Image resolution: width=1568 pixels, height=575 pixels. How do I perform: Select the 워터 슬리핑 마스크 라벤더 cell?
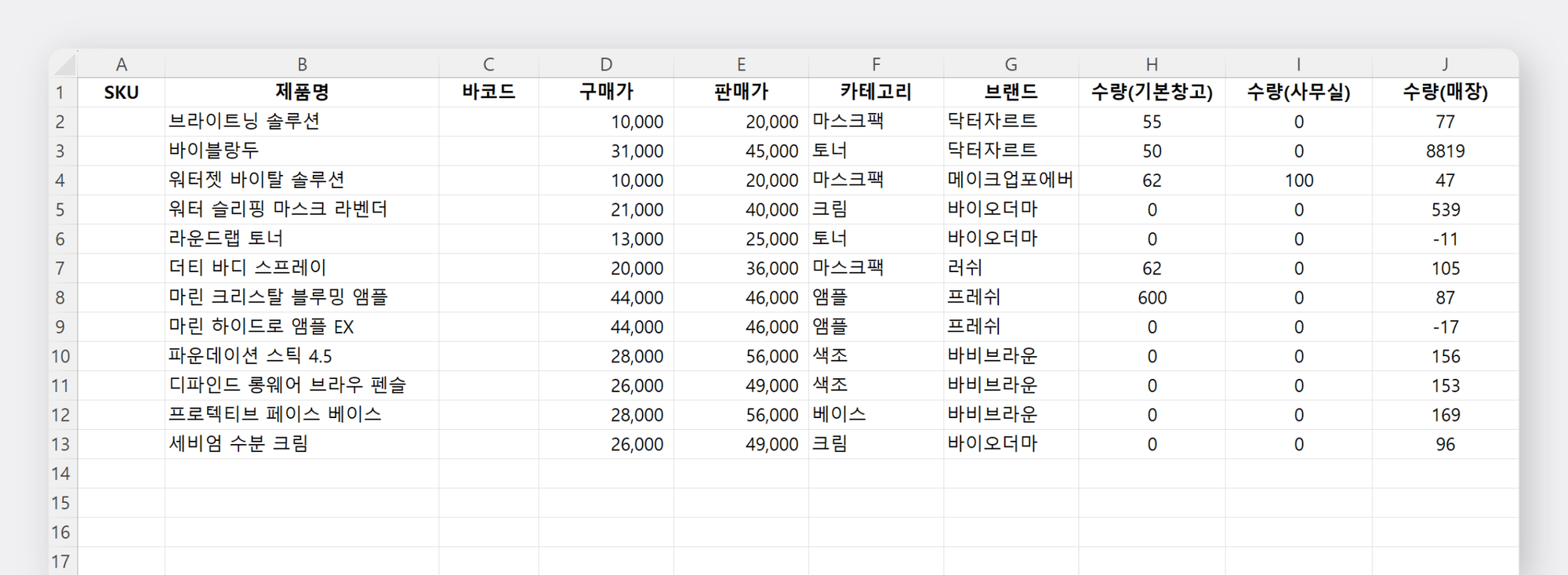[x=302, y=209]
